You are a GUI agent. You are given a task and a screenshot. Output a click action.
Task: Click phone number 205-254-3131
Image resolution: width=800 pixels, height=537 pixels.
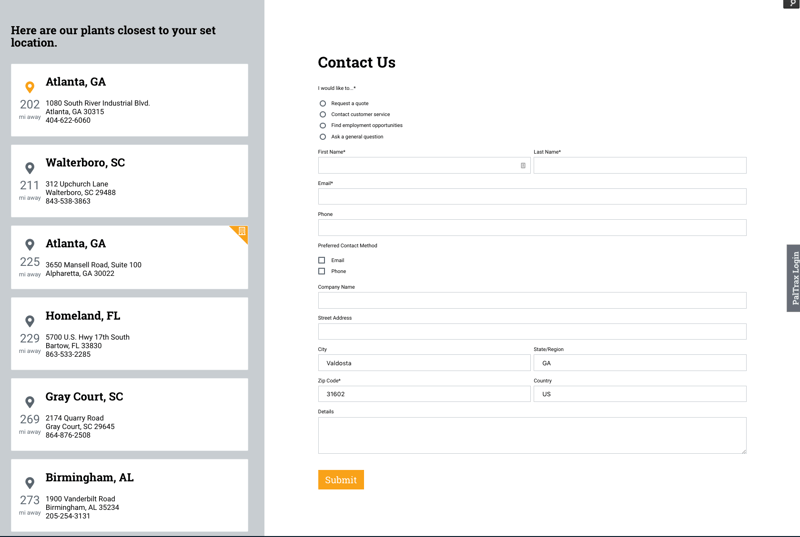[68, 516]
